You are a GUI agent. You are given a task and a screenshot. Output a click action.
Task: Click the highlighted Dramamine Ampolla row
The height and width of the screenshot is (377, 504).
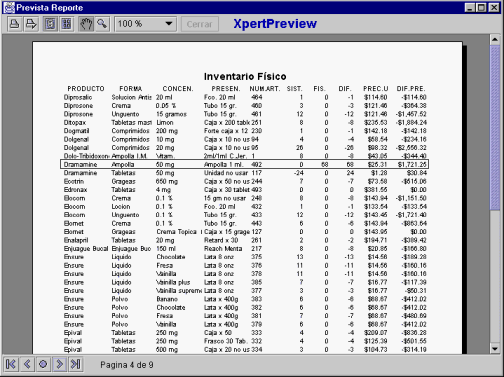[x=244, y=164]
